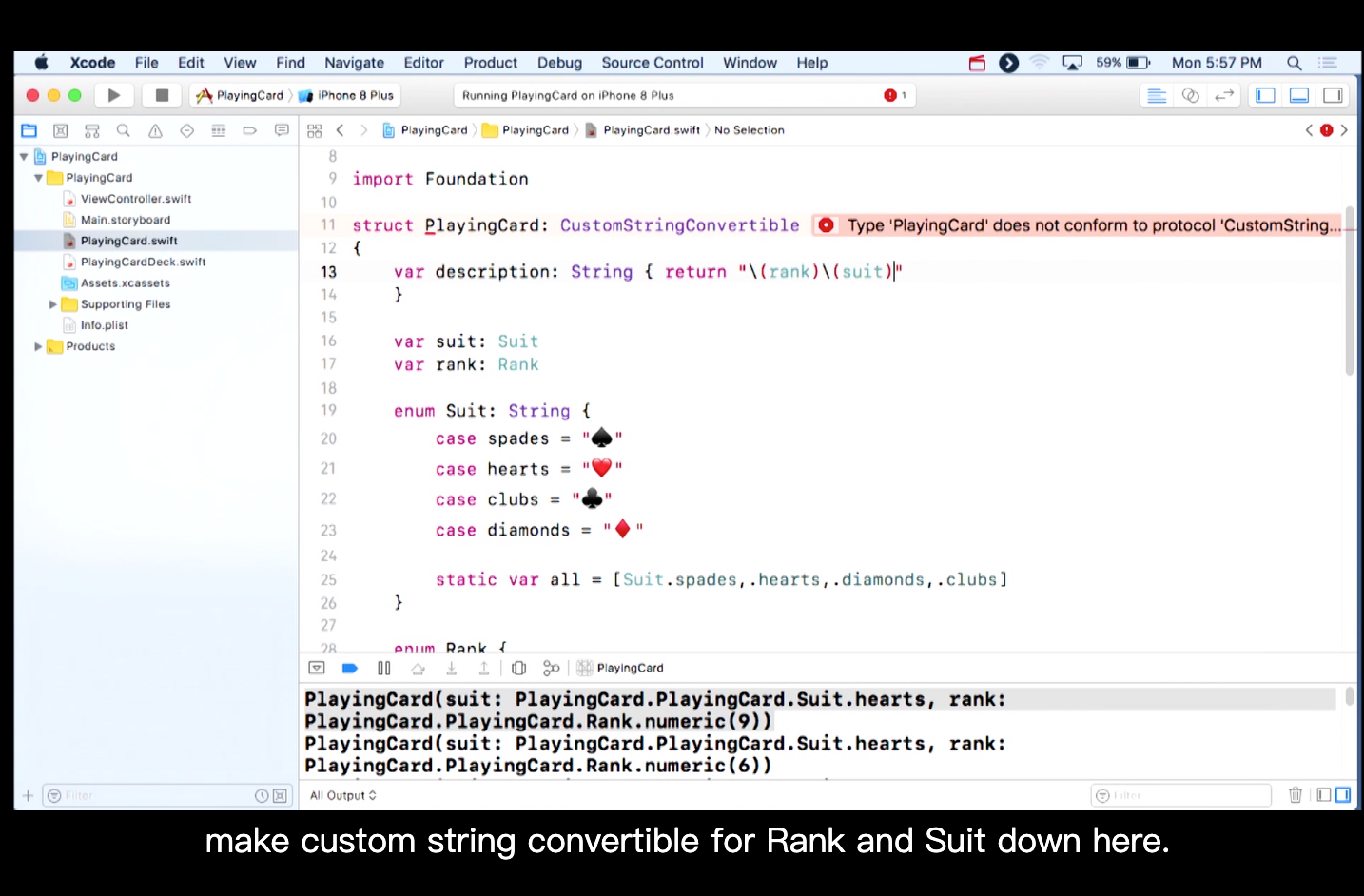Image resolution: width=1364 pixels, height=896 pixels.
Task: Show the standard editor
Action: (1157, 95)
